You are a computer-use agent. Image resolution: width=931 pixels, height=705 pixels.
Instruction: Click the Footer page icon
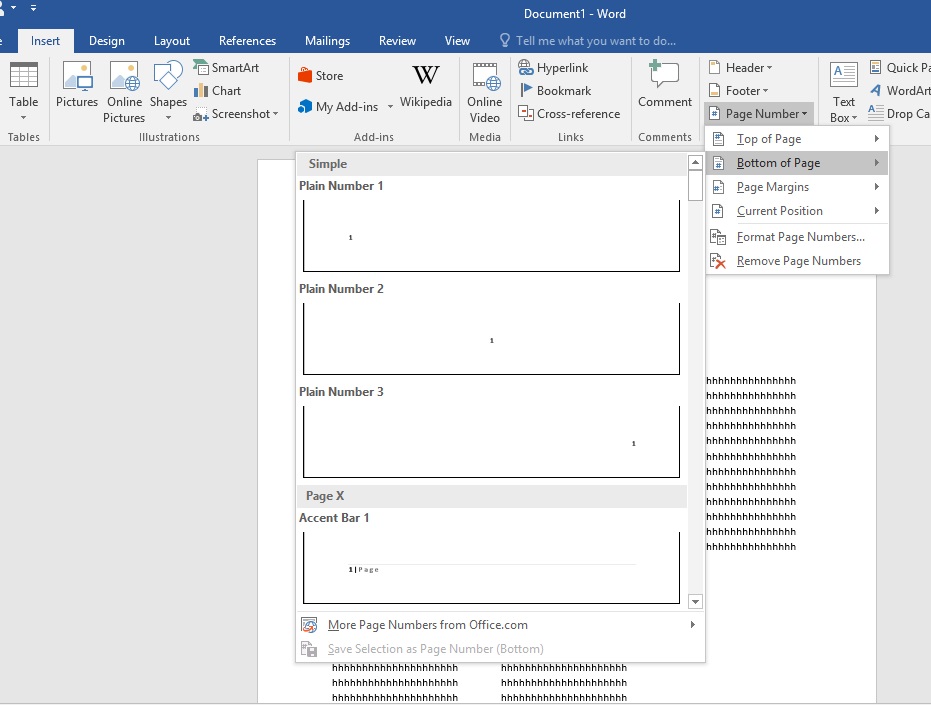(x=715, y=91)
